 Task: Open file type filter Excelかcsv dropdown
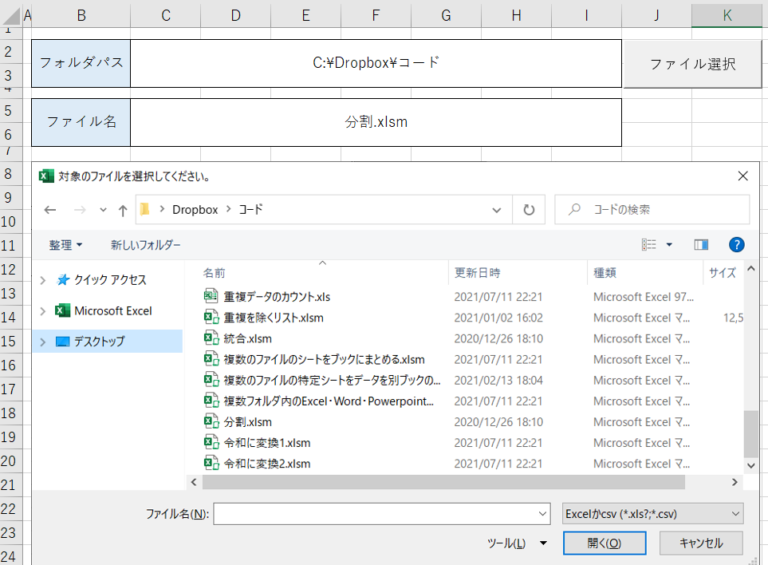pyautogui.click(x=653, y=514)
